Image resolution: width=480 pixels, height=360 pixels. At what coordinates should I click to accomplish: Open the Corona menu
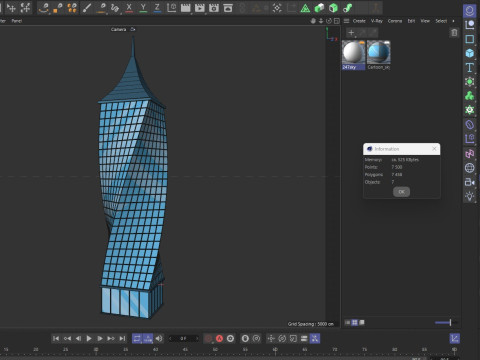tap(395, 21)
